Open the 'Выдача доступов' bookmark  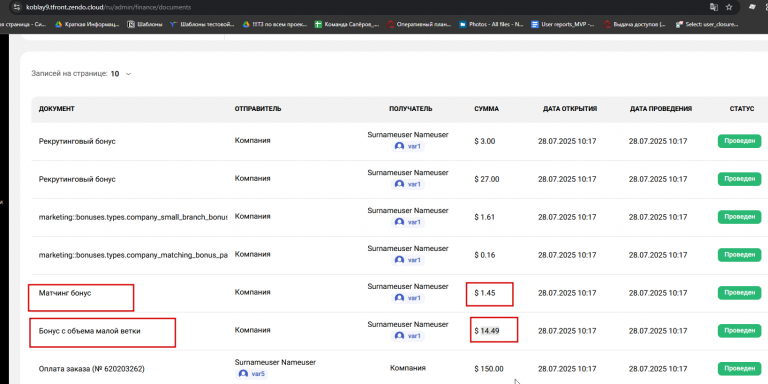[x=635, y=24]
